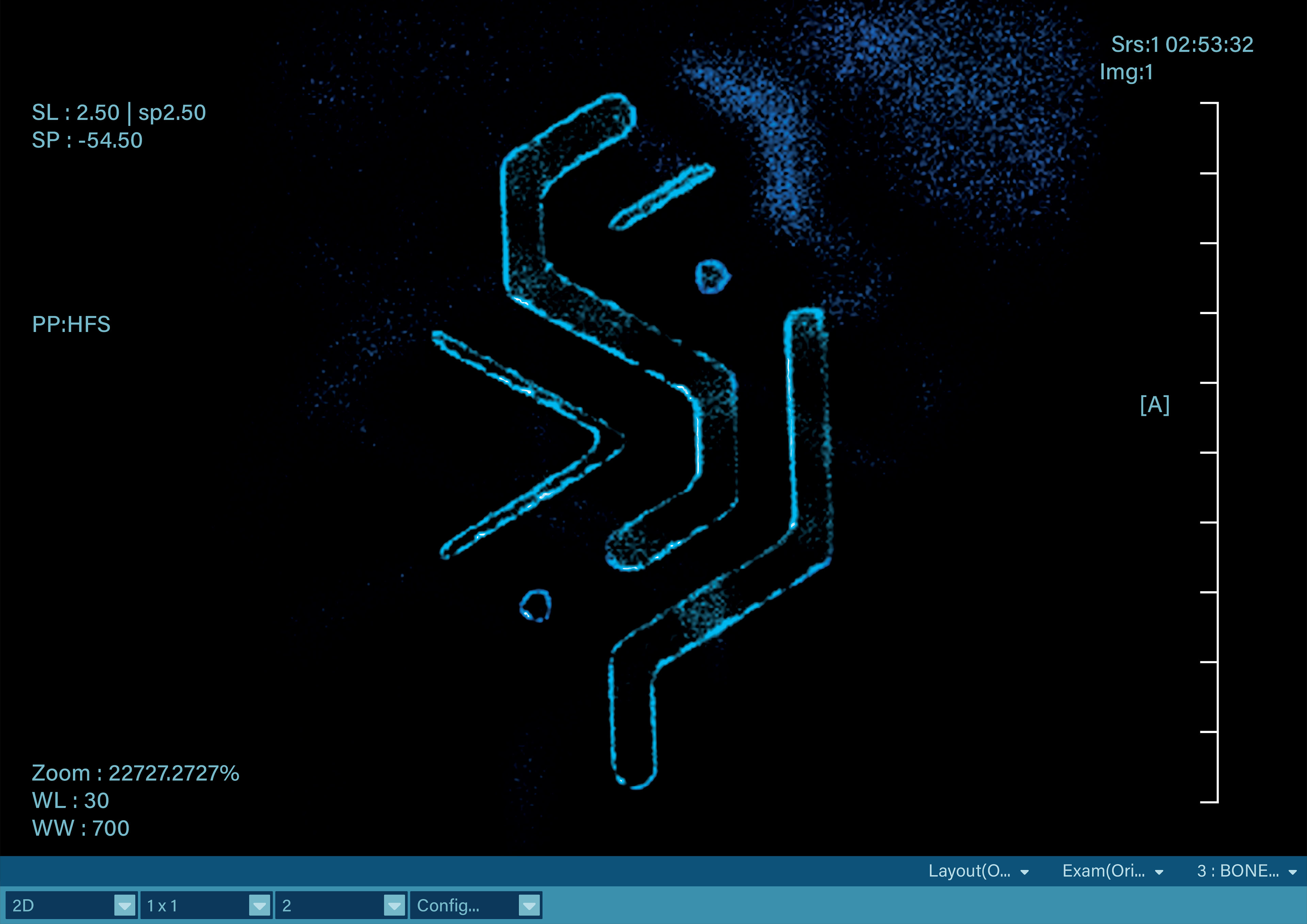
Task: Click arrow of the dropdown showing 2
Action: coord(394,905)
